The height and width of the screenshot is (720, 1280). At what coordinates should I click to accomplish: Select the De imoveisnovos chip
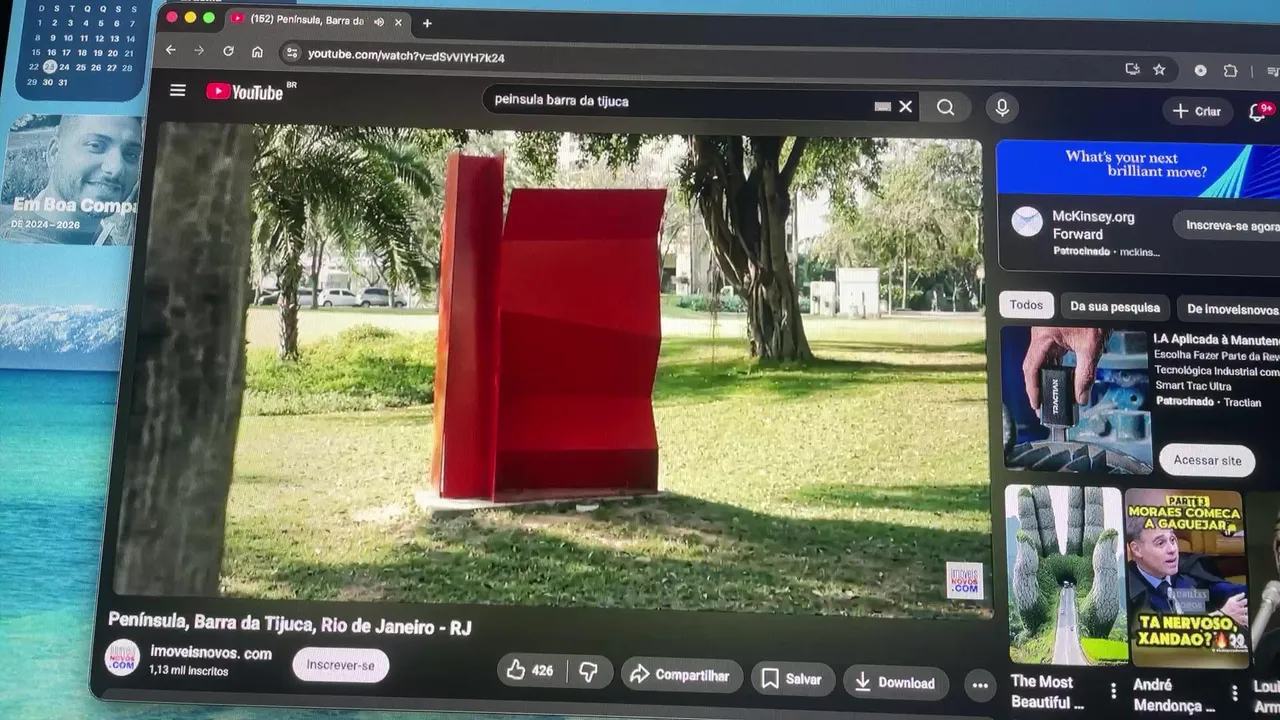tap(1232, 309)
